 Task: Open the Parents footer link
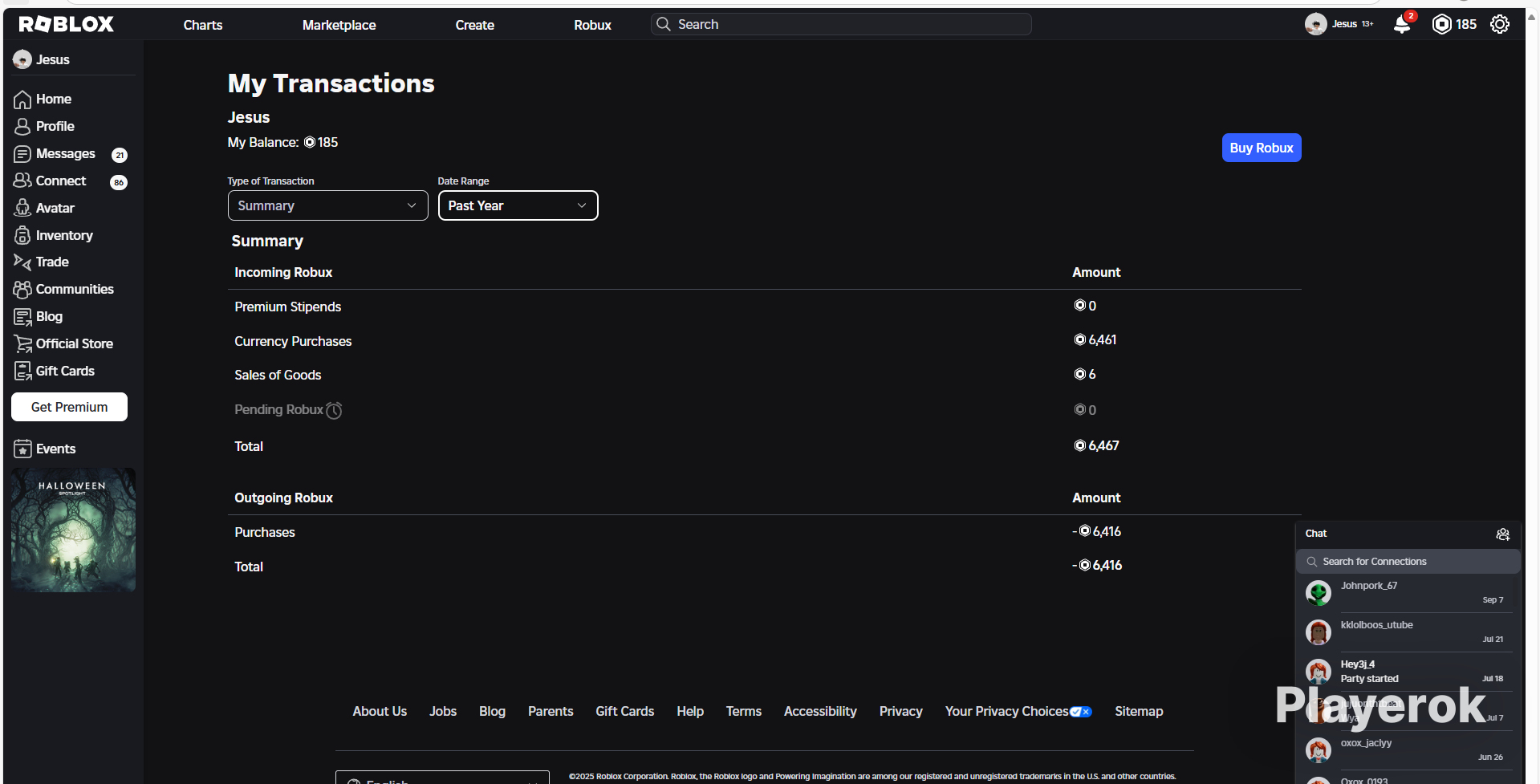click(551, 711)
